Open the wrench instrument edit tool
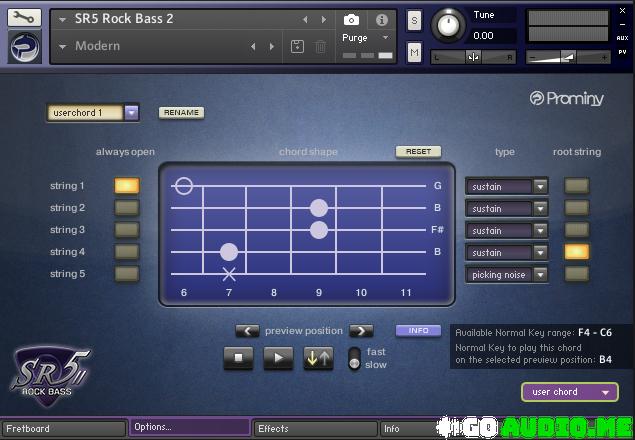The height and width of the screenshot is (440, 635). click(24, 17)
